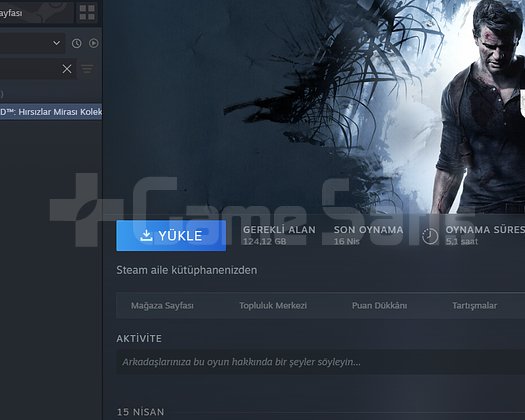Screen dimensions: 525x420
Task: Switch library to grid view icon
Action: click(87, 12)
